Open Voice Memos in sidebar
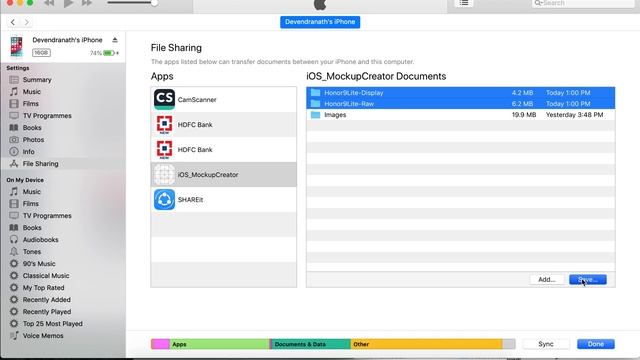 43,336
